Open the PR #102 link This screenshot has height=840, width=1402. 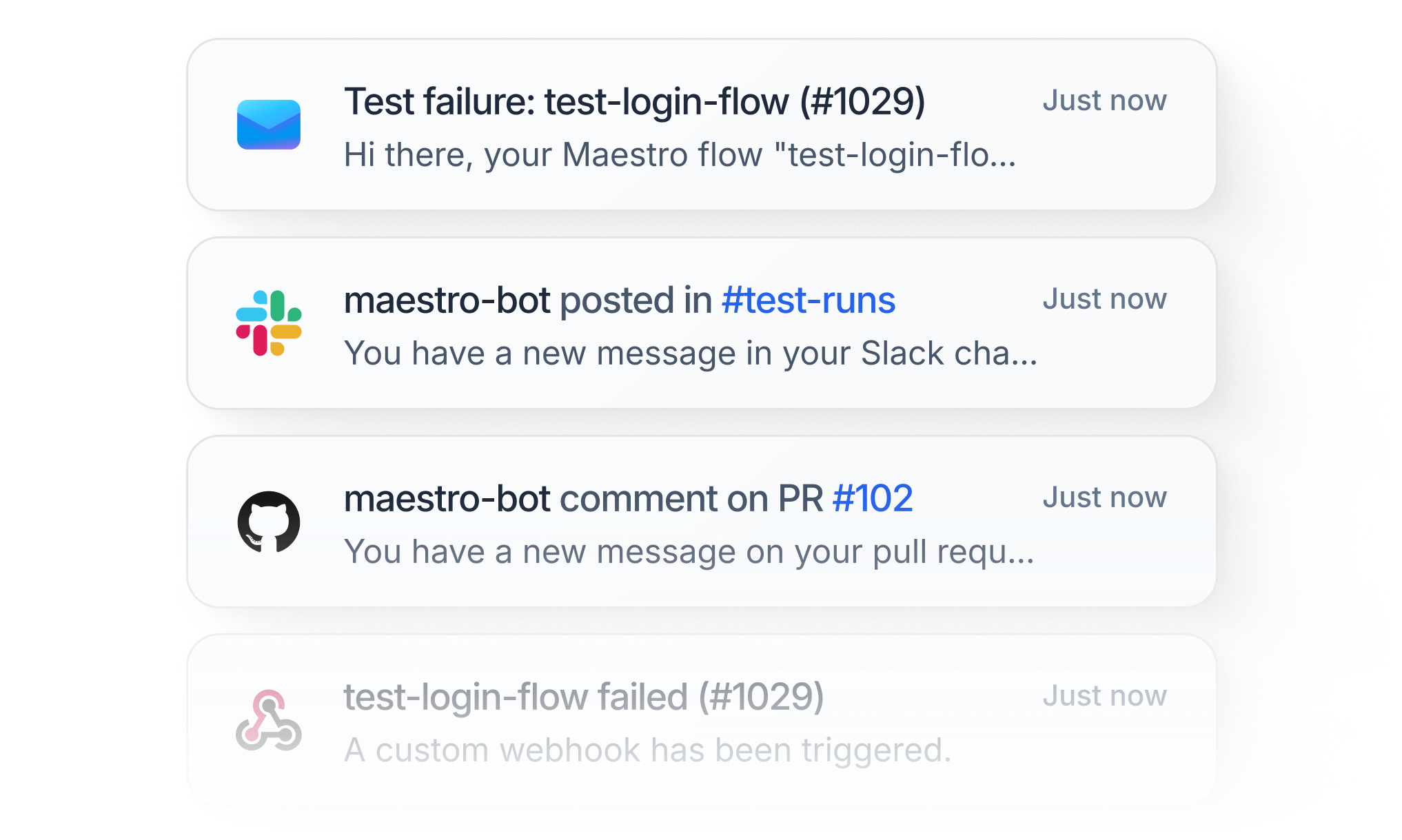click(873, 499)
